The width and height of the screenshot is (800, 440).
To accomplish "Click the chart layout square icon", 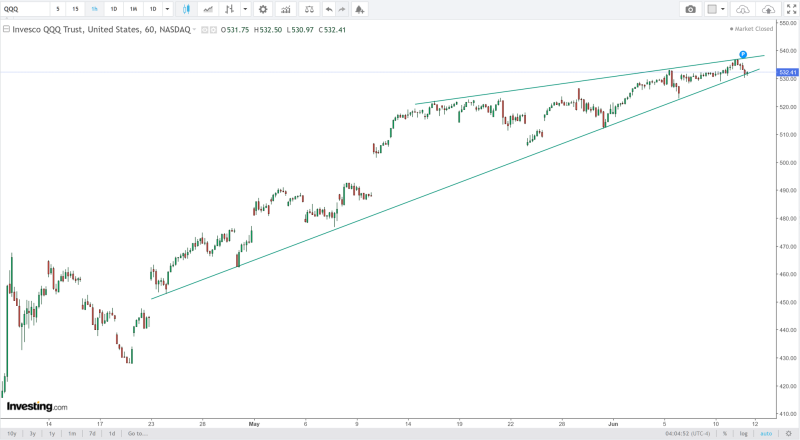I will [x=712, y=9].
